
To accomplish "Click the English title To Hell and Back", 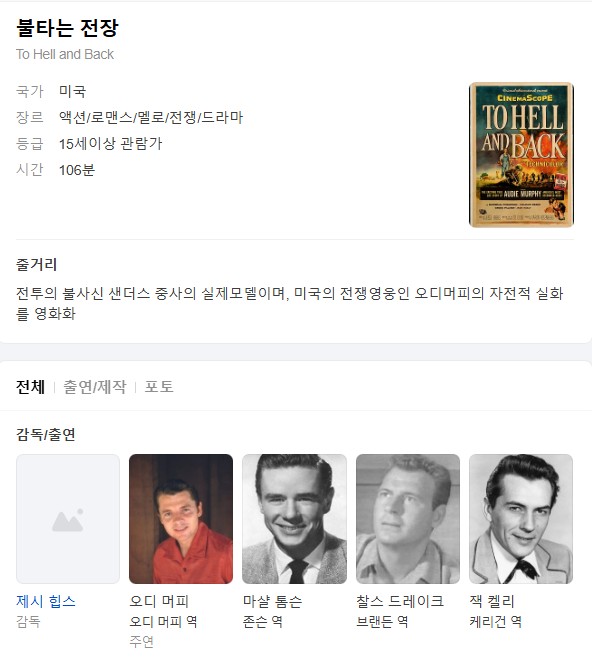I will click(x=65, y=54).
